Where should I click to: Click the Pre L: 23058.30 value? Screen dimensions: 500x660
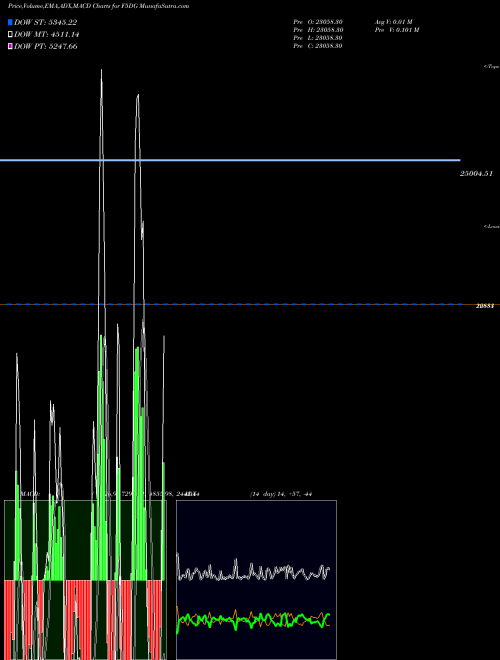coord(318,38)
